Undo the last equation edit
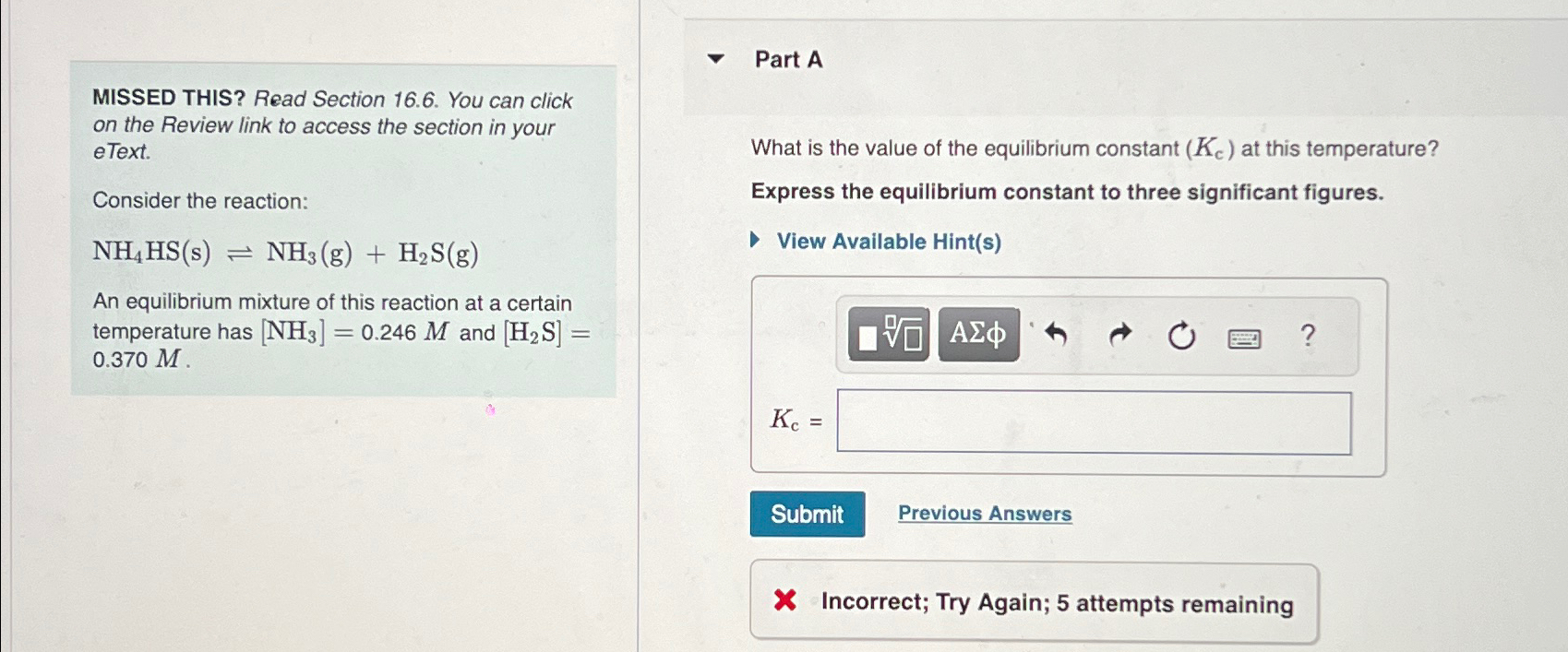This screenshot has height=652, width=1568. [1056, 334]
